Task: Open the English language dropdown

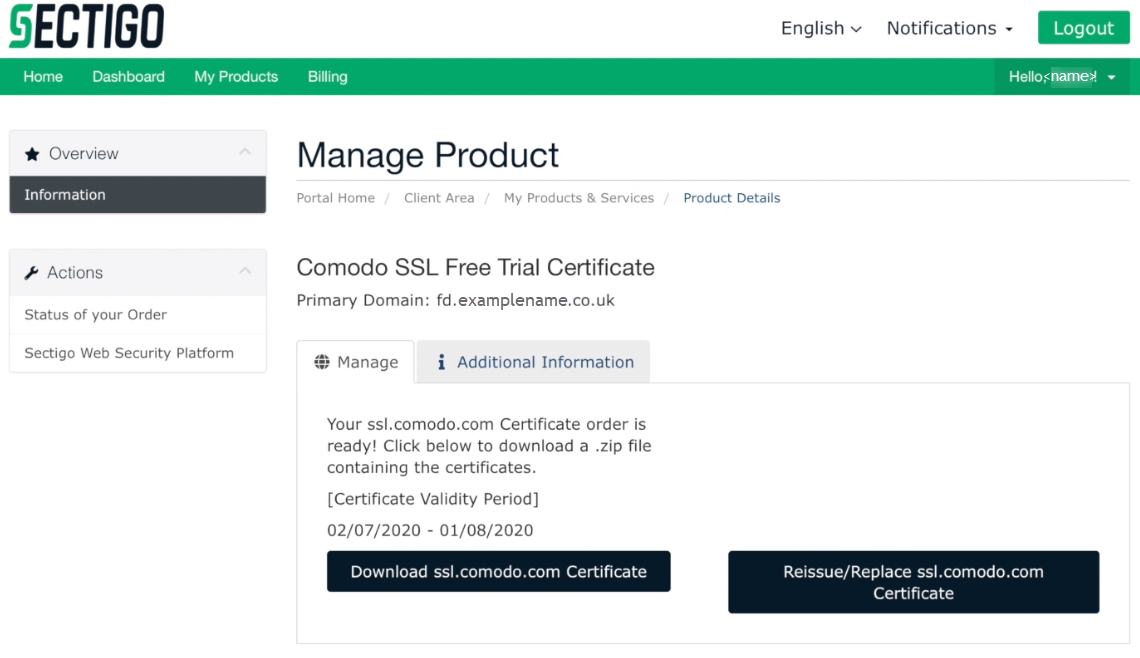Action: pyautogui.click(x=820, y=28)
